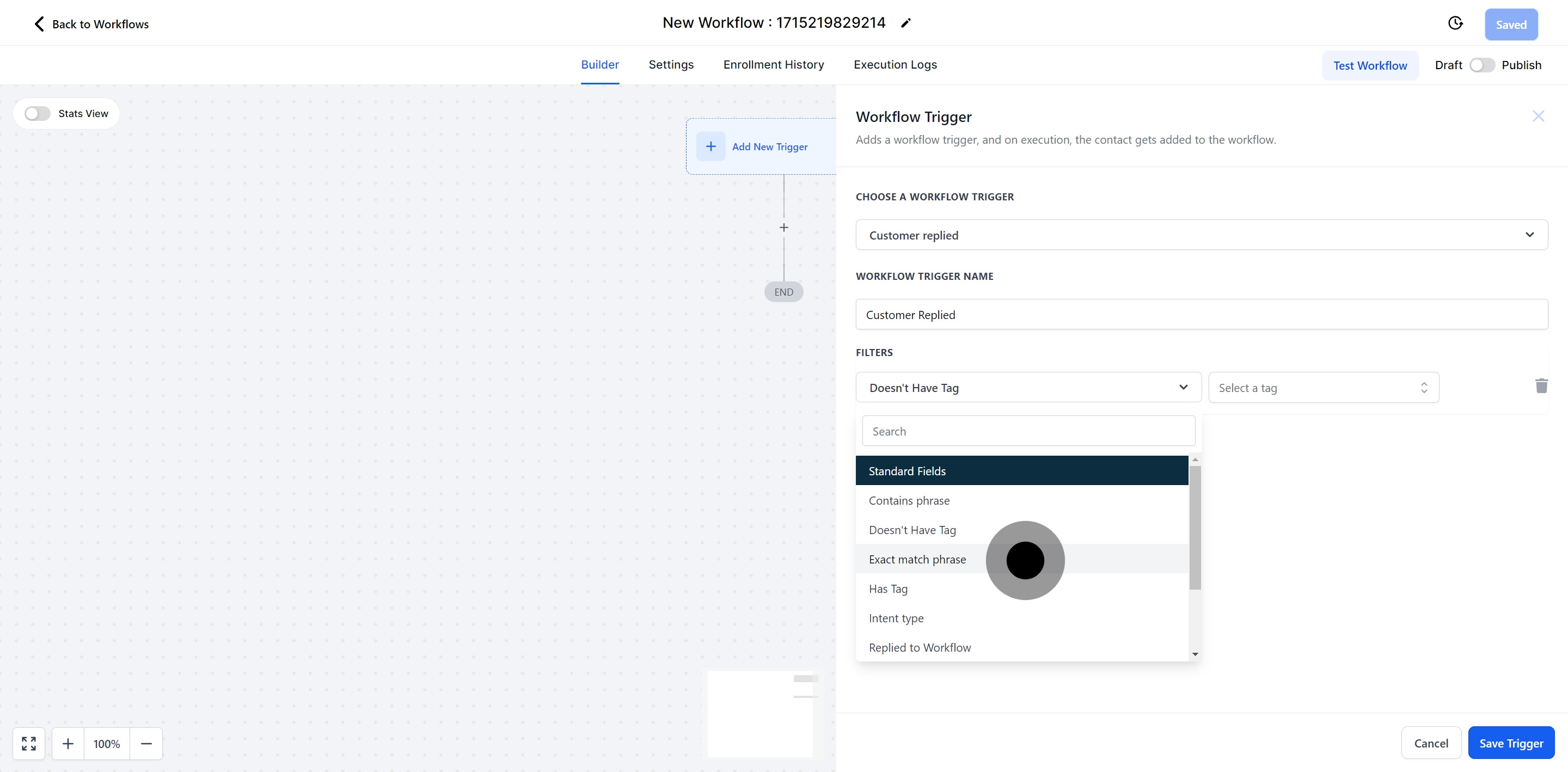The height and width of the screenshot is (772, 1568).
Task: Zoom out the canvas with the minus button
Action: pyautogui.click(x=146, y=743)
